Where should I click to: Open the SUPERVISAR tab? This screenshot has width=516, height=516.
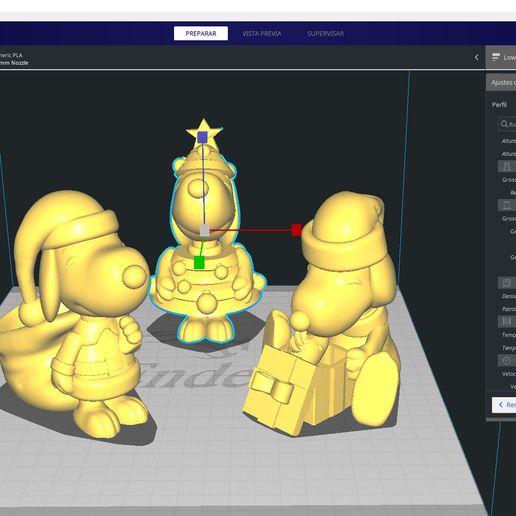[325, 34]
